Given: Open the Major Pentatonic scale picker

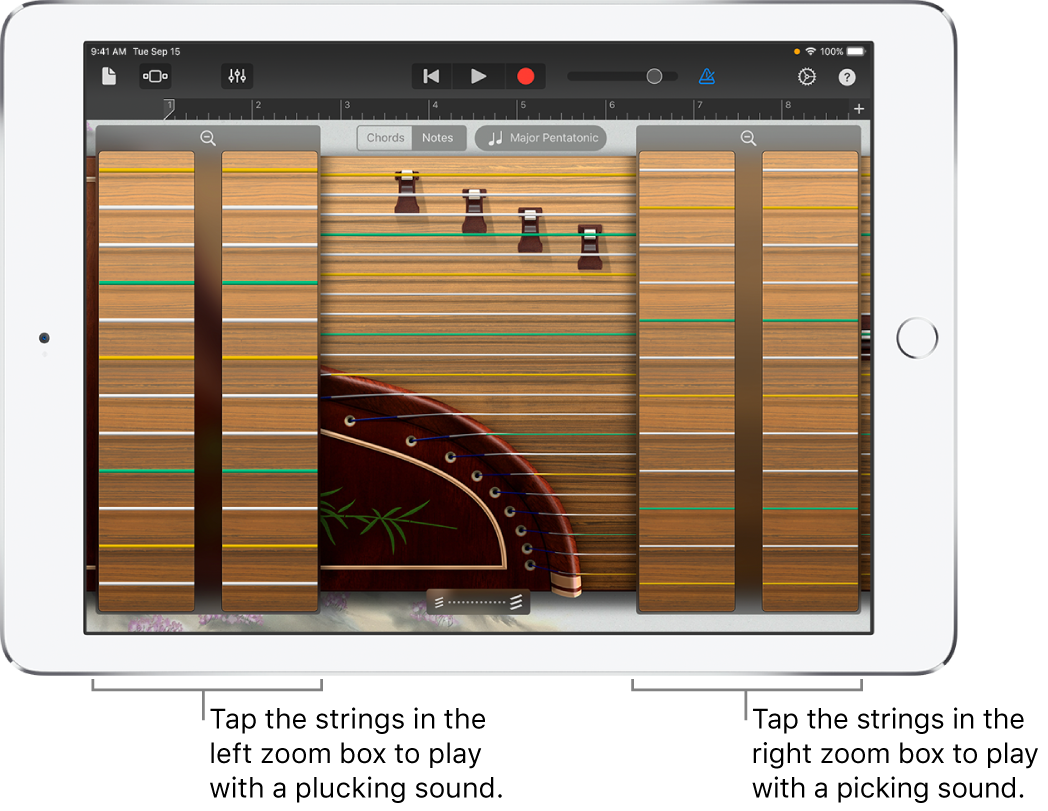Looking at the screenshot, I should pyautogui.click(x=540, y=138).
